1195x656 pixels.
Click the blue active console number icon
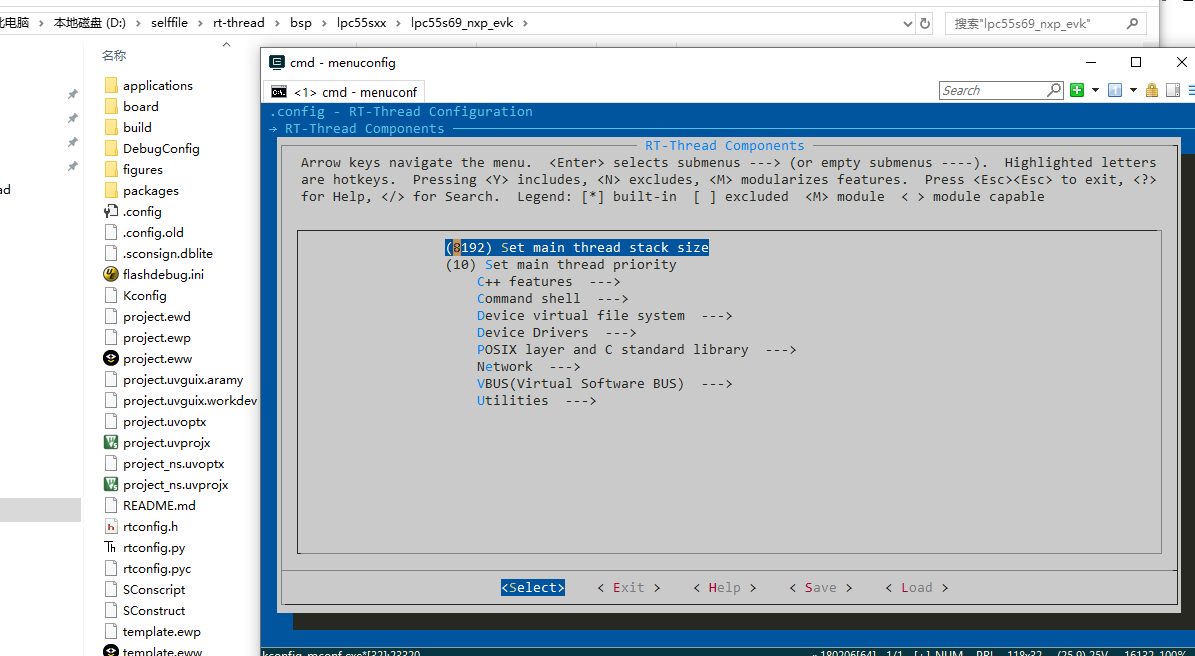point(1115,90)
